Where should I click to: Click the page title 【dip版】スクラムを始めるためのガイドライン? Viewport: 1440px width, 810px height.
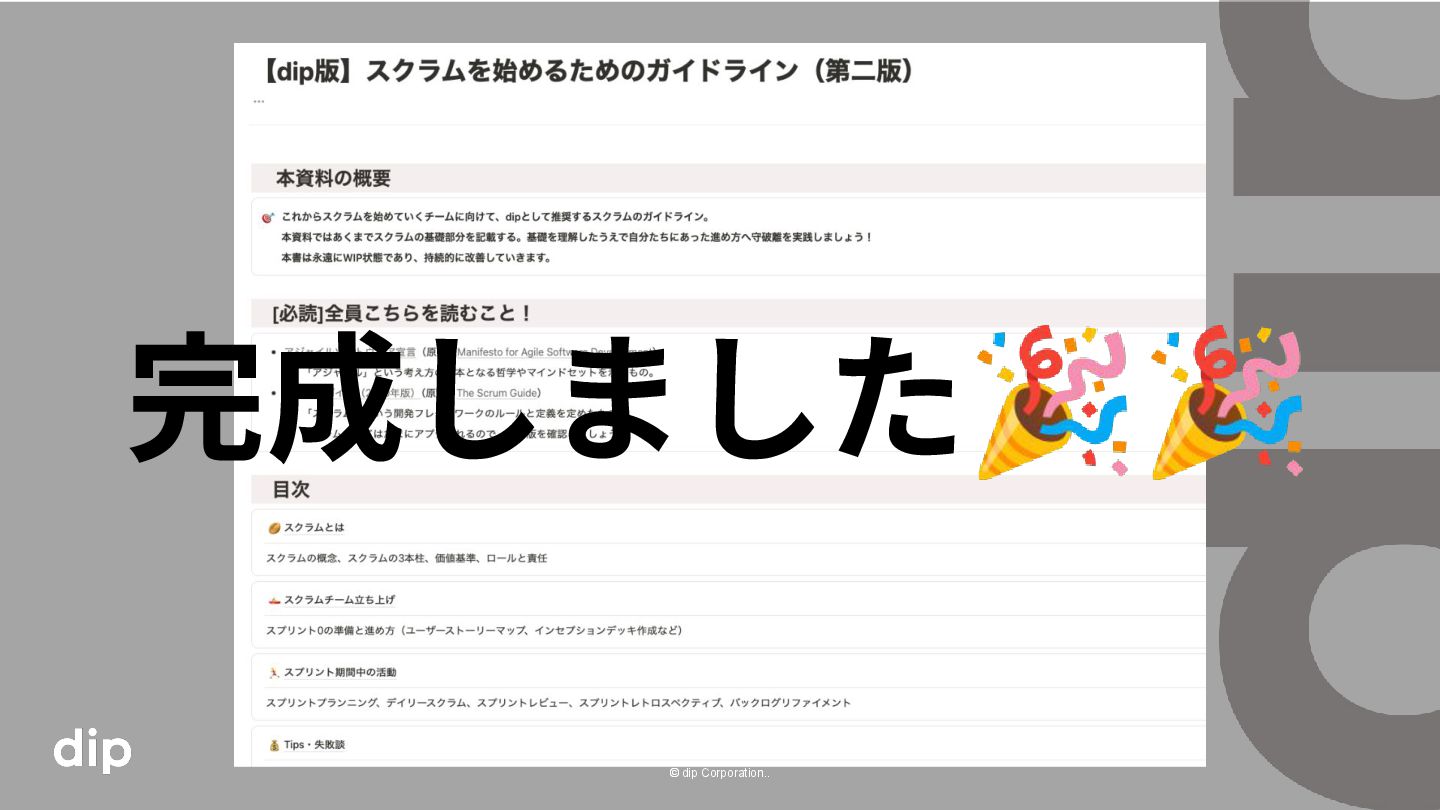point(587,72)
